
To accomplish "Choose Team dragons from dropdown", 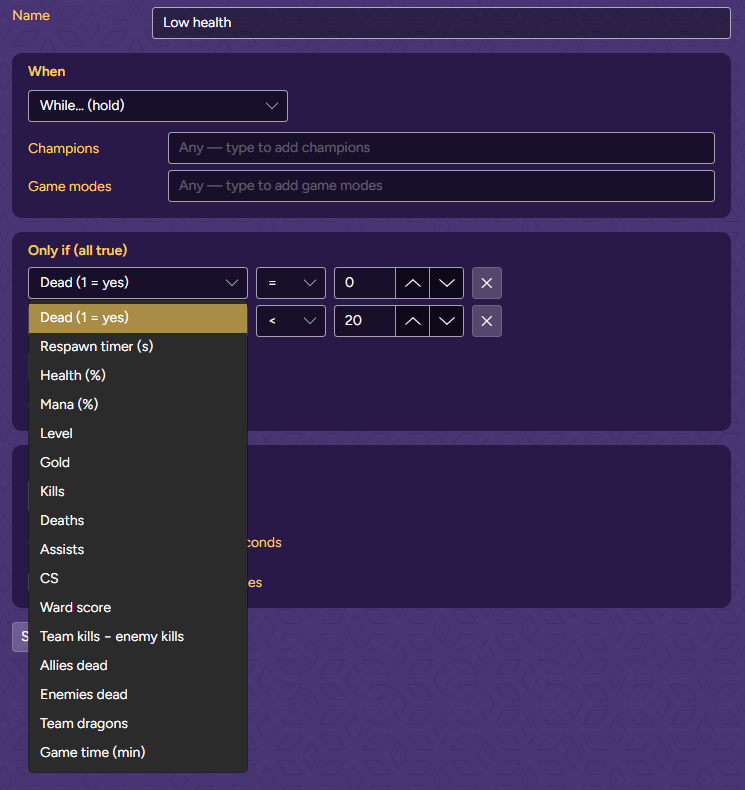I will pos(138,723).
